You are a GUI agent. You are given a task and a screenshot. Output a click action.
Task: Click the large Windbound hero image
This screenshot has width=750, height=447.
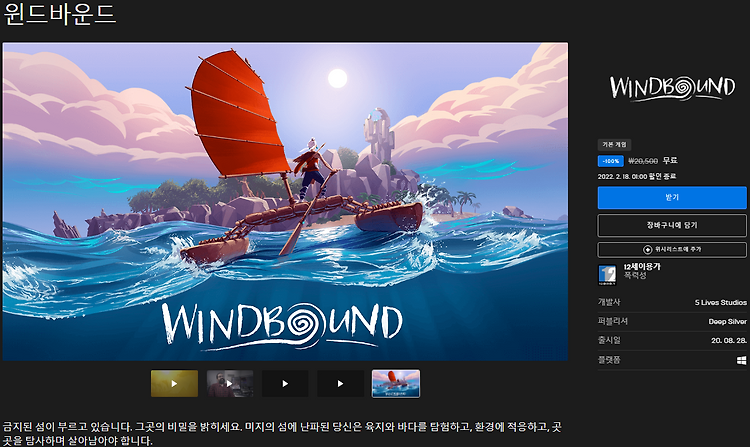(x=285, y=201)
